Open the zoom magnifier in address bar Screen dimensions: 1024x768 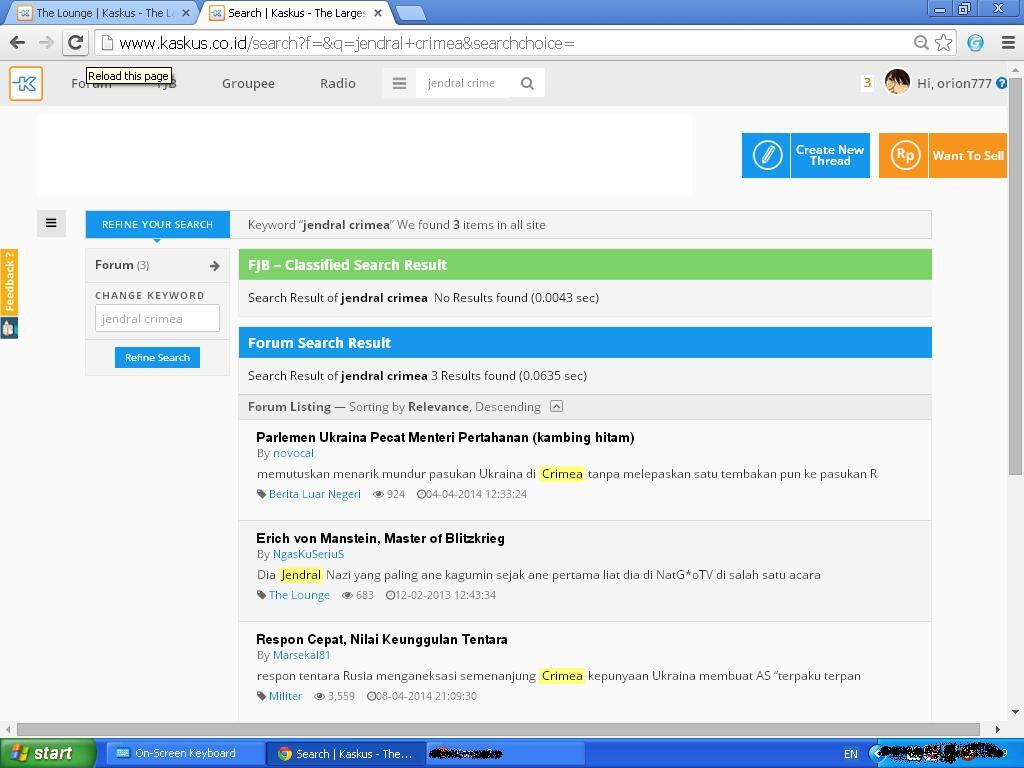point(921,43)
